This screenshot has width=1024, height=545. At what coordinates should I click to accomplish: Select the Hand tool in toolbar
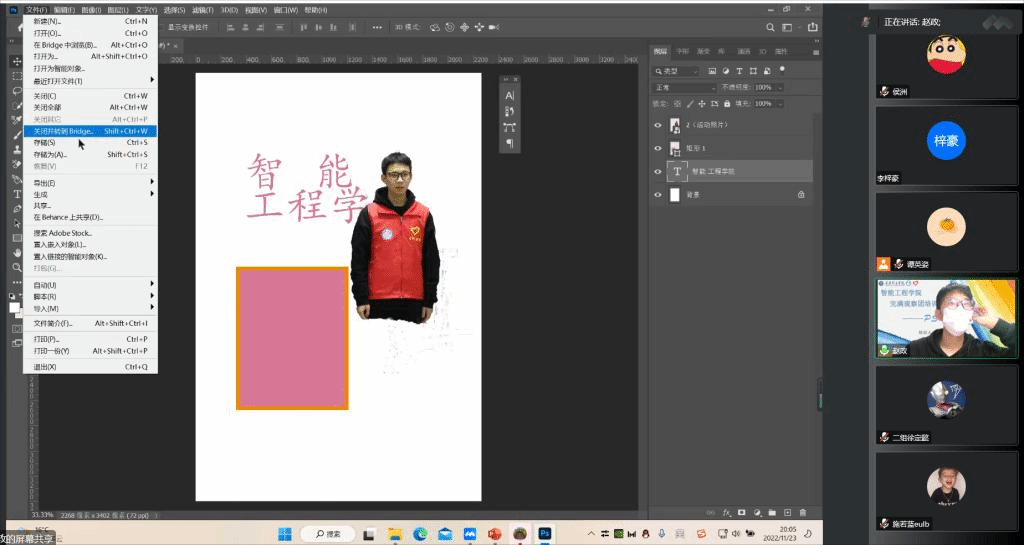pyautogui.click(x=17, y=253)
